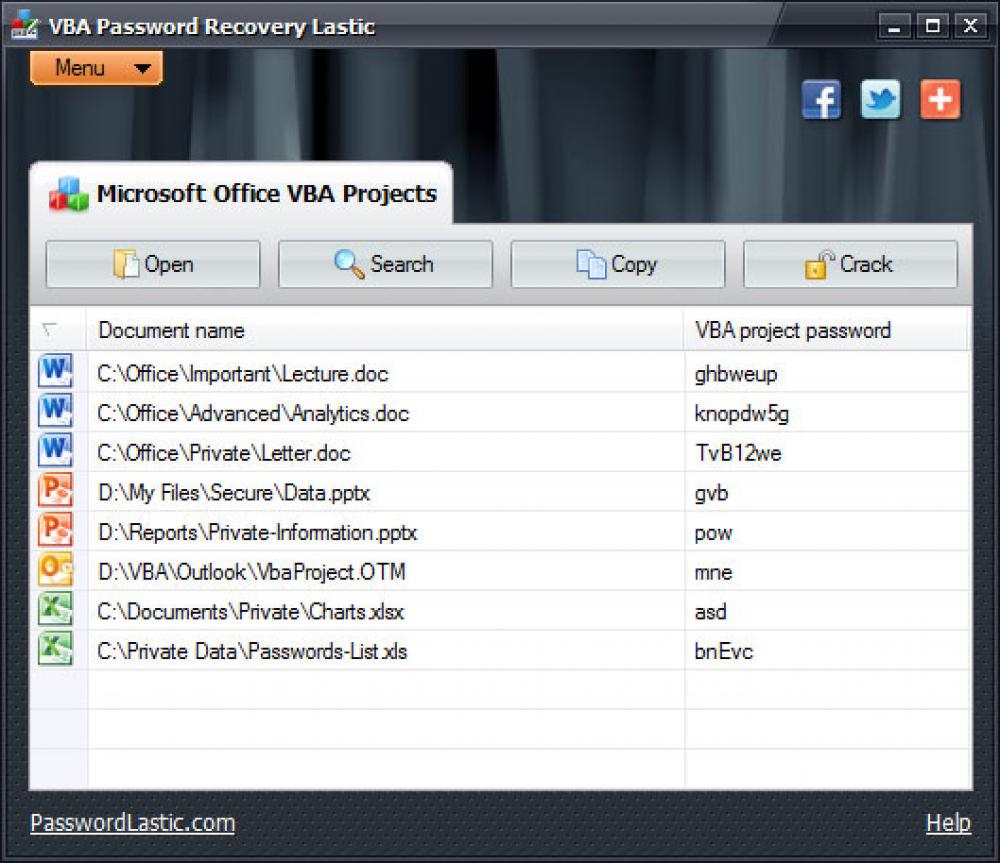Click the sort arrow in the header column
Screen dimensions: 1000x863
55,330
